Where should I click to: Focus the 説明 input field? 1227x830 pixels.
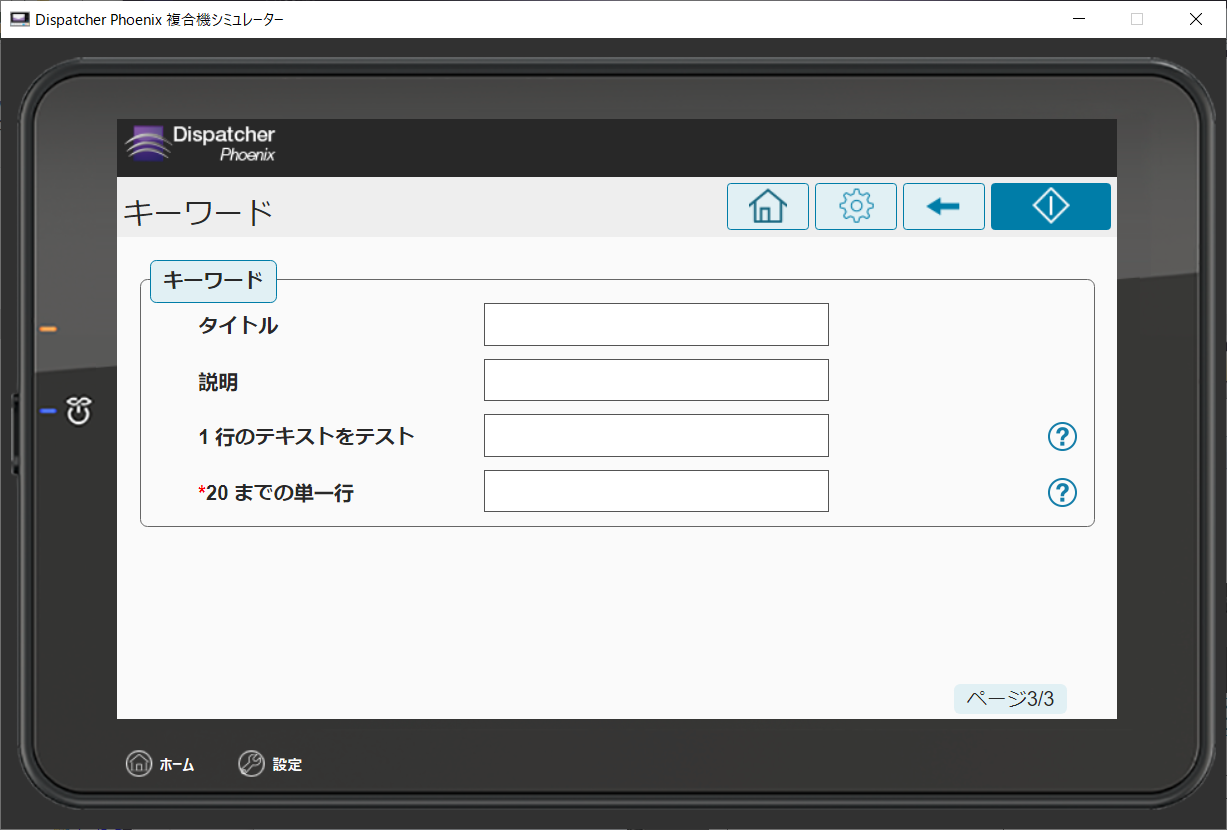[x=656, y=380]
